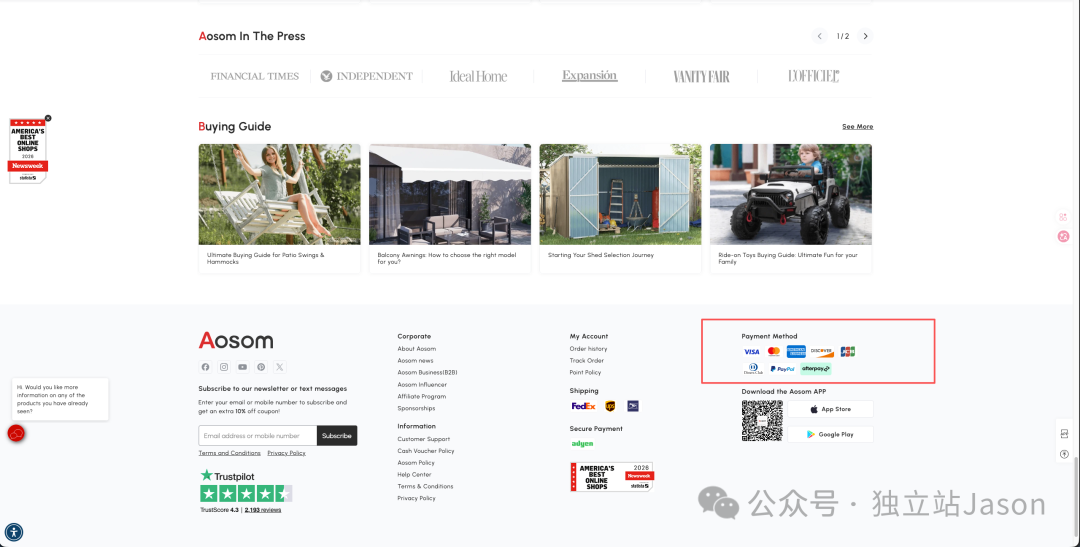Open Aosom Policy link

click(x=416, y=463)
